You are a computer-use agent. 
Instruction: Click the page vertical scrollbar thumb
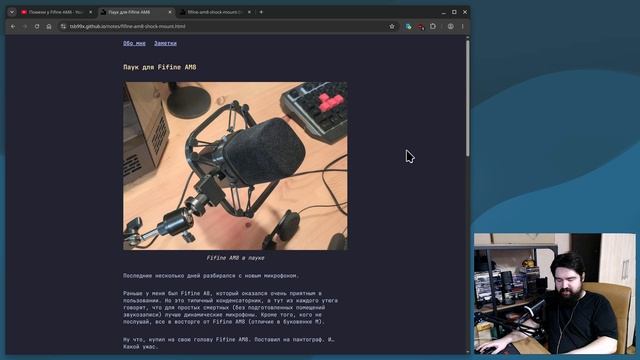coord(468,98)
